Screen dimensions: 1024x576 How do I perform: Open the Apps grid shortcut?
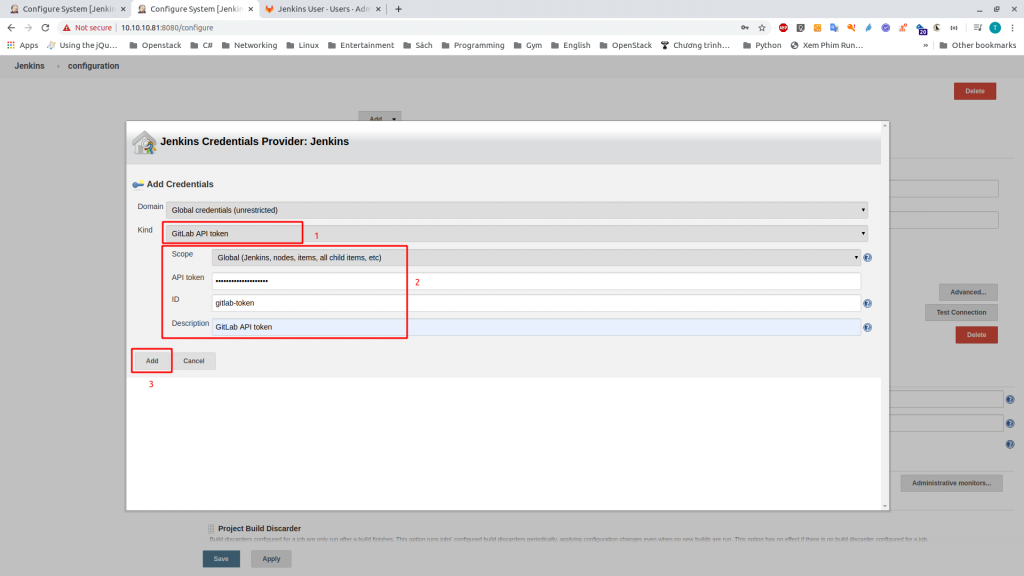[x=22, y=45]
